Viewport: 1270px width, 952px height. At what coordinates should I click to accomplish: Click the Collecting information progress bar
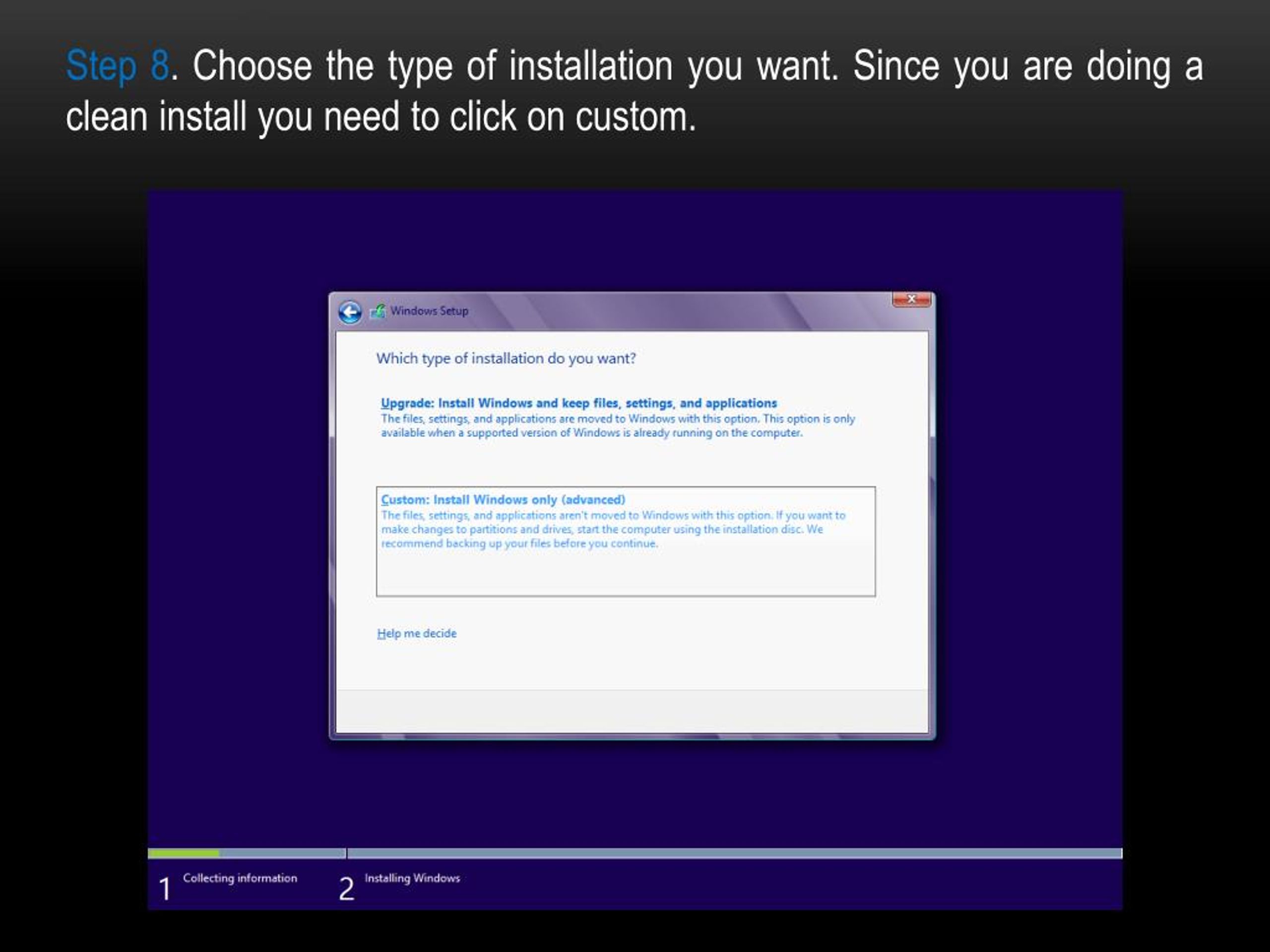click(x=247, y=853)
